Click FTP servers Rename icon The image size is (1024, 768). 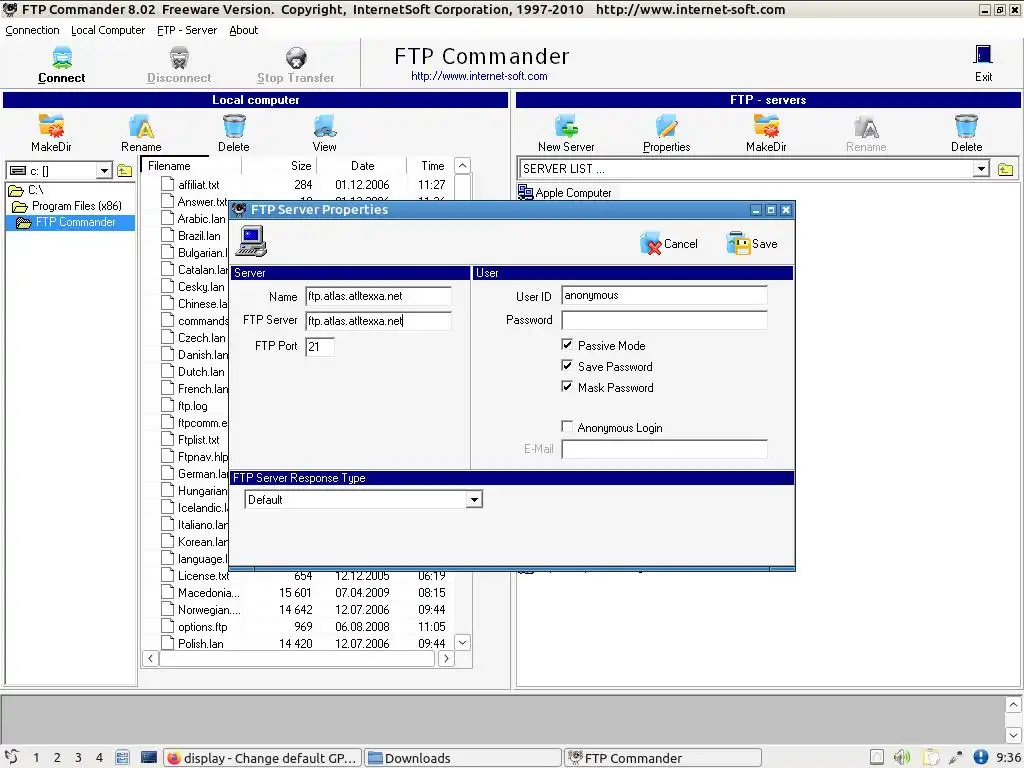[866, 126]
